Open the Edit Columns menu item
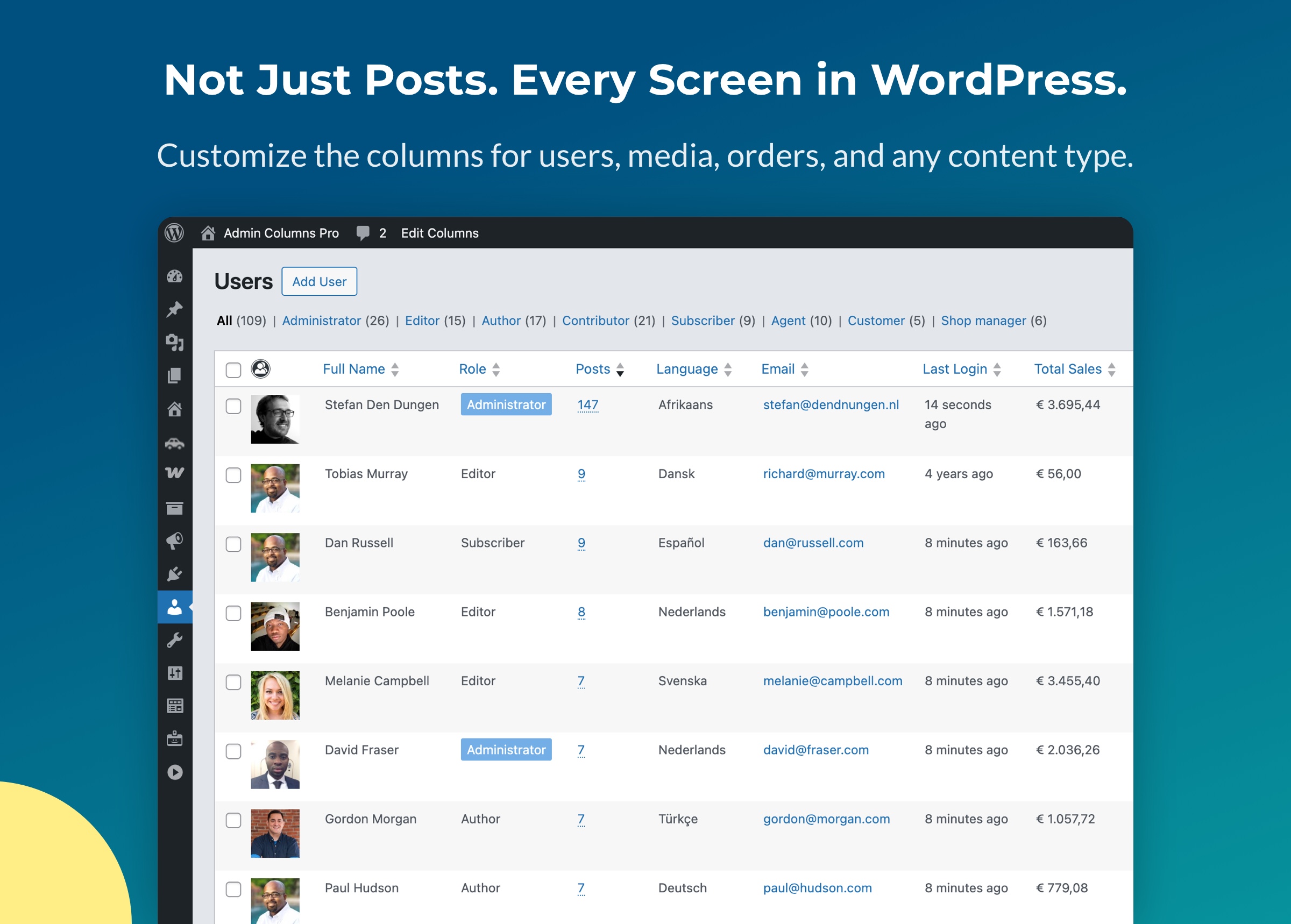The image size is (1291, 924). tap(439, 233)
